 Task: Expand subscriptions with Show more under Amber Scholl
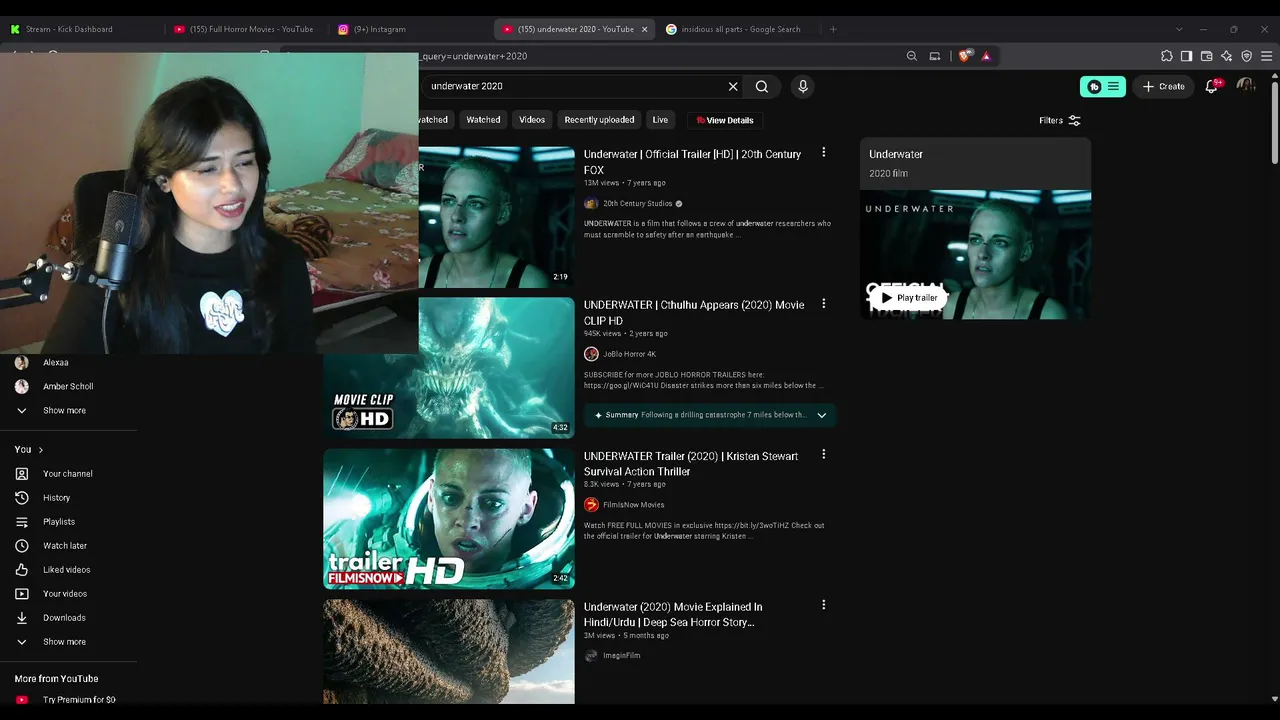[x=64, y=411]
